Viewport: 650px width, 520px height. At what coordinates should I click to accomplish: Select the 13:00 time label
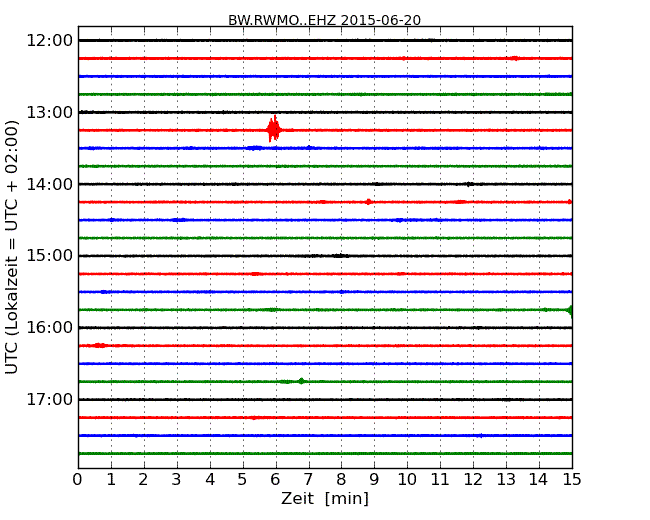(x=49, y=112)
